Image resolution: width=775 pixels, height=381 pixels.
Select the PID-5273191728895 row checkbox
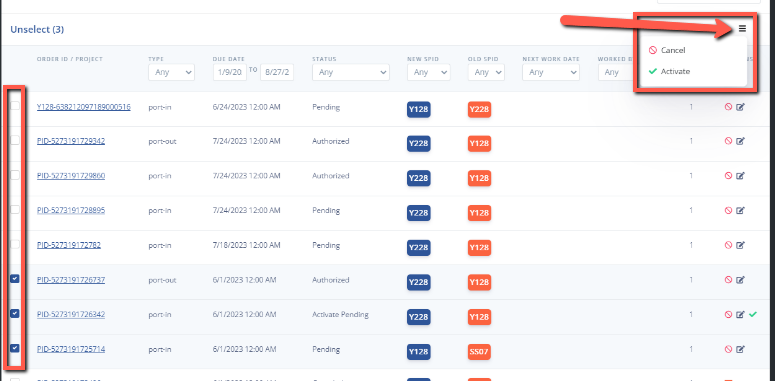15,210
